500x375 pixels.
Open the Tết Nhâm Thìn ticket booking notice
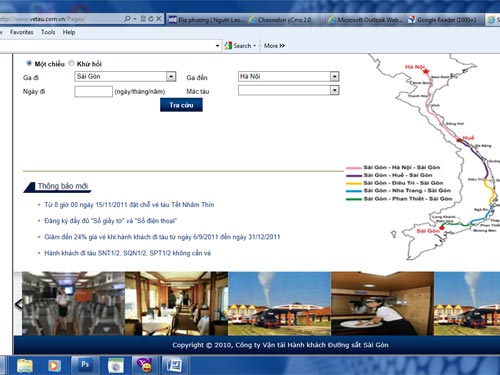tap(129, 205)
